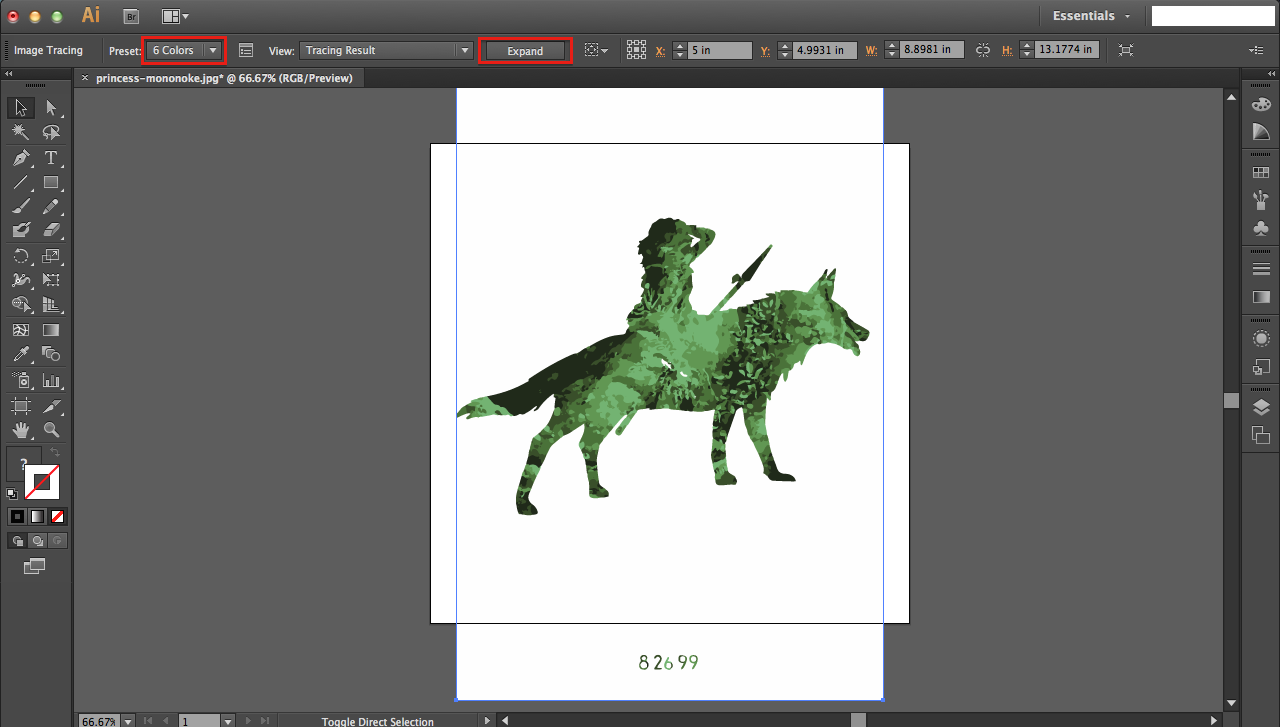Change screen mode button
Image resolution: width=1280 pixels, height=727 pixels.
pyautogui.click(x=35, y=566)
